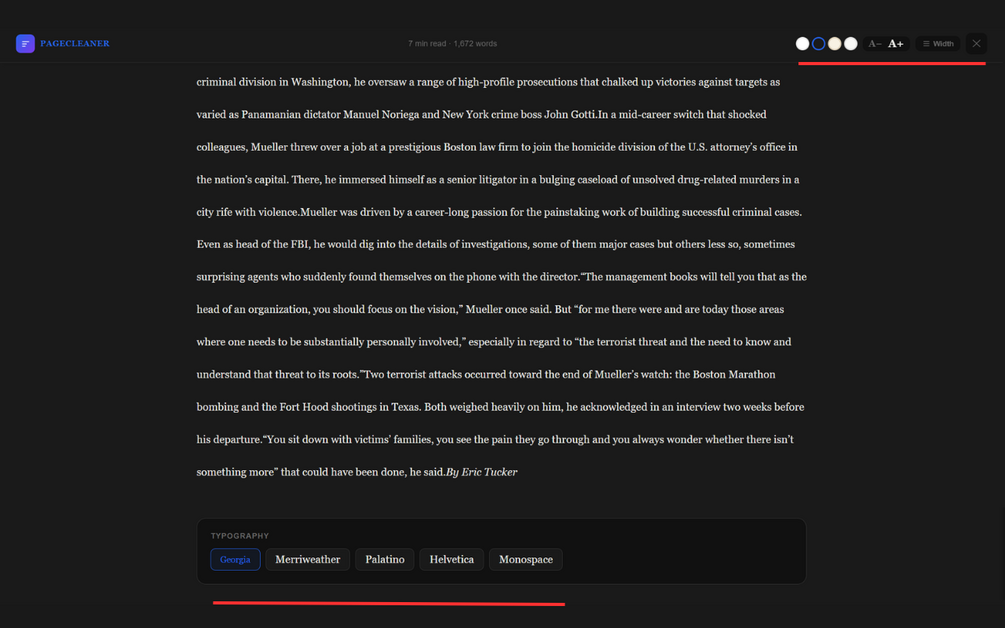Click the line starting "Even as head of the FBI"
Image resolution: width=1005 pixels, height=628 pixels.
(x=495, y=244)
